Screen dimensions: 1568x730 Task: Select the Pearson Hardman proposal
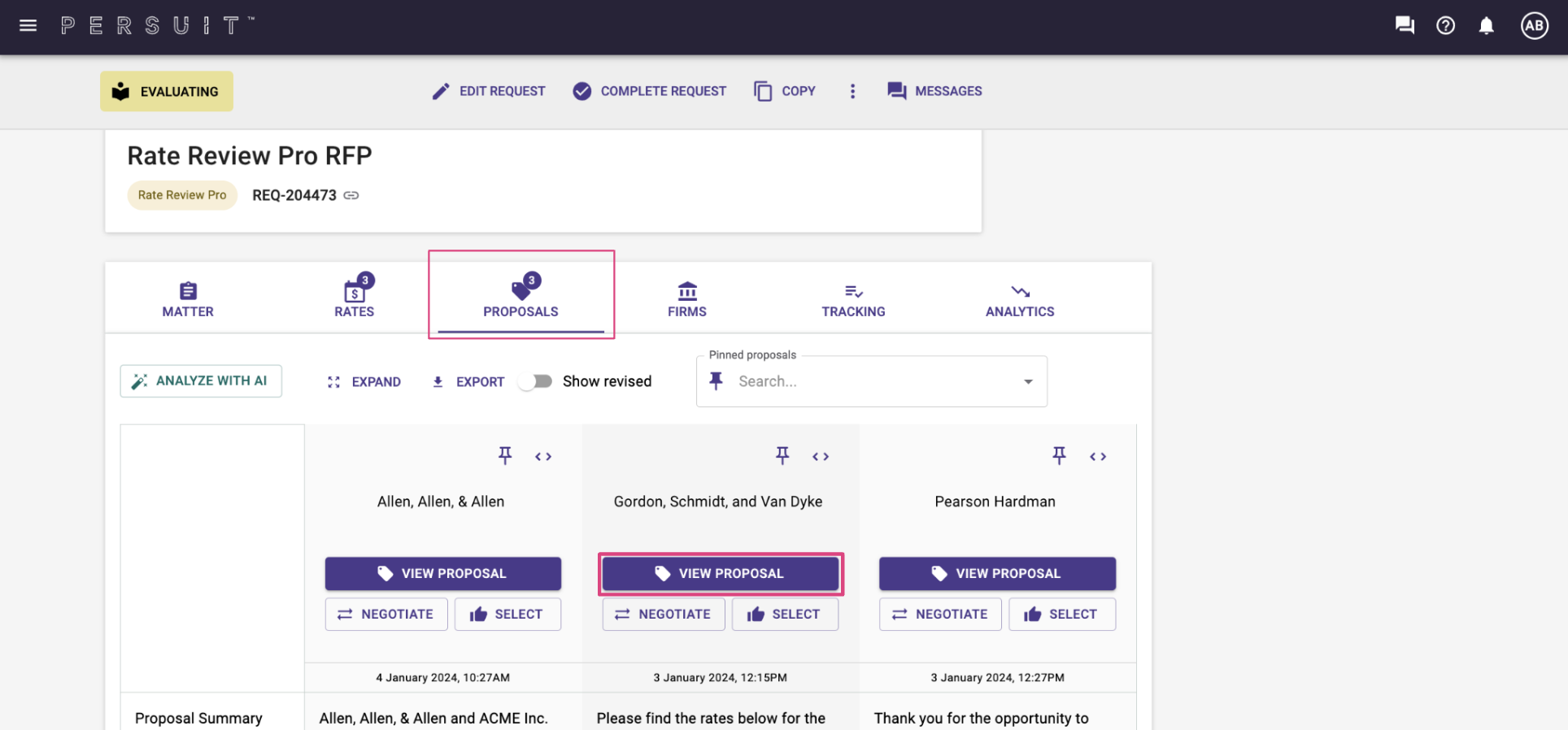pos(1062,615)
